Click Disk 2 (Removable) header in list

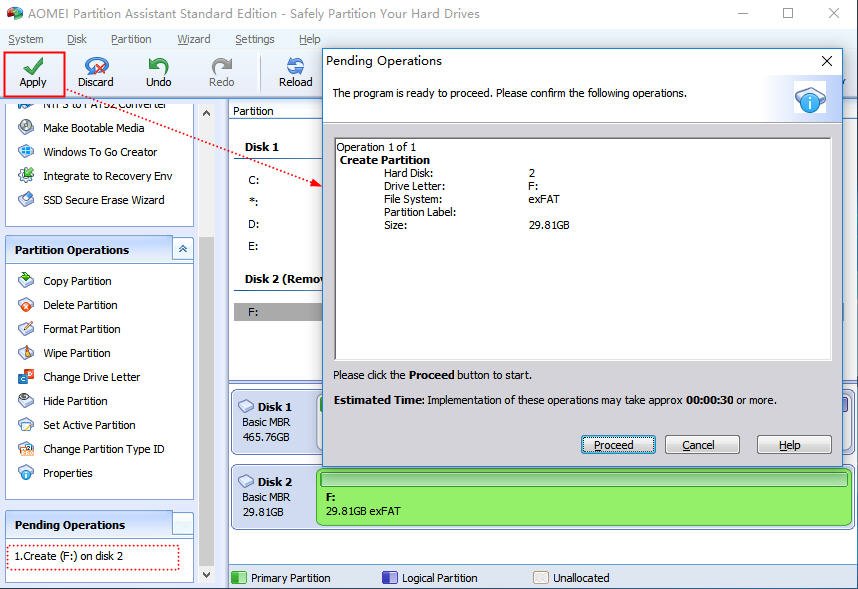coord(283,279)
